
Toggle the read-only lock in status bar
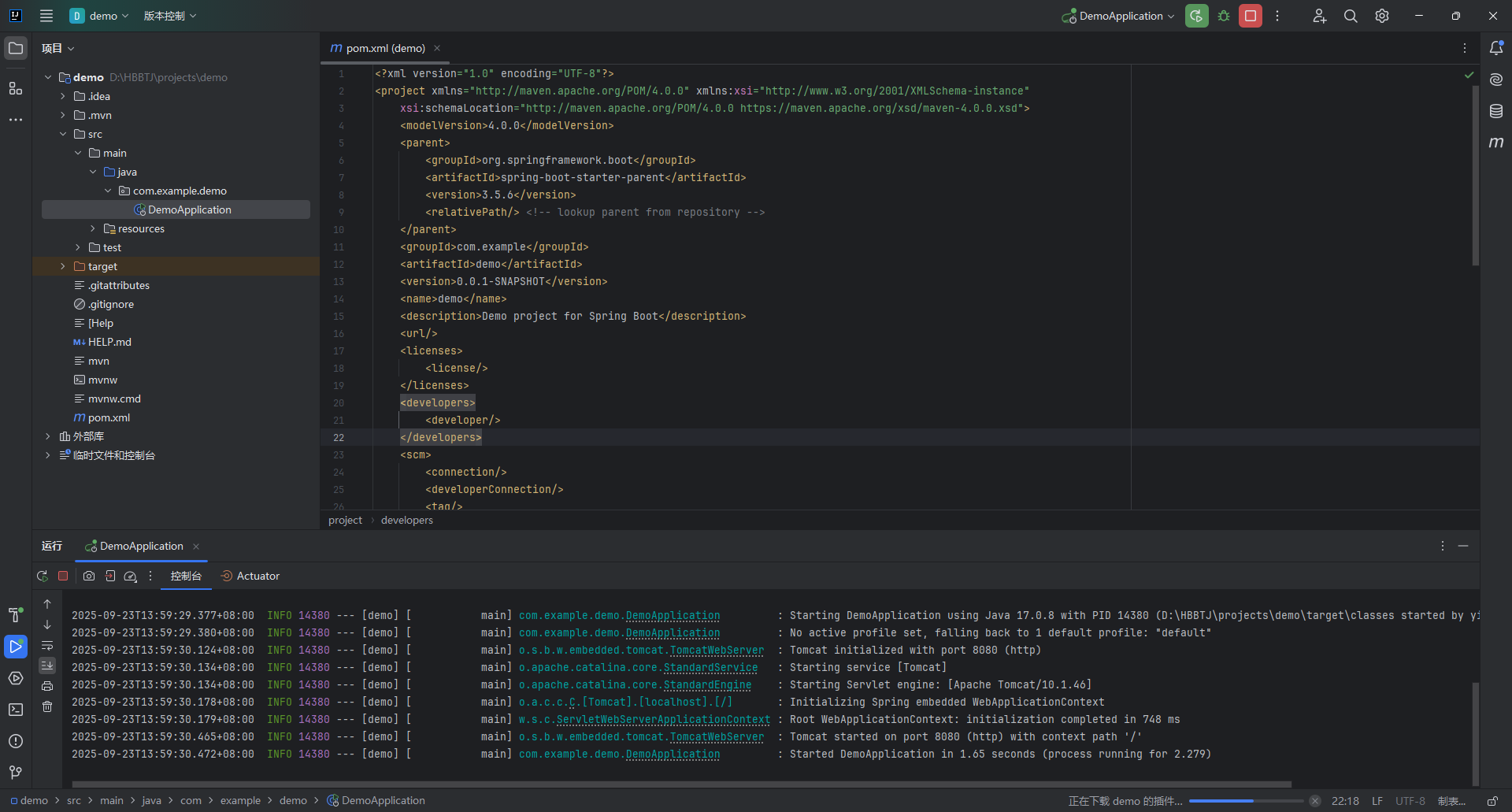(x=1492, y=801)
